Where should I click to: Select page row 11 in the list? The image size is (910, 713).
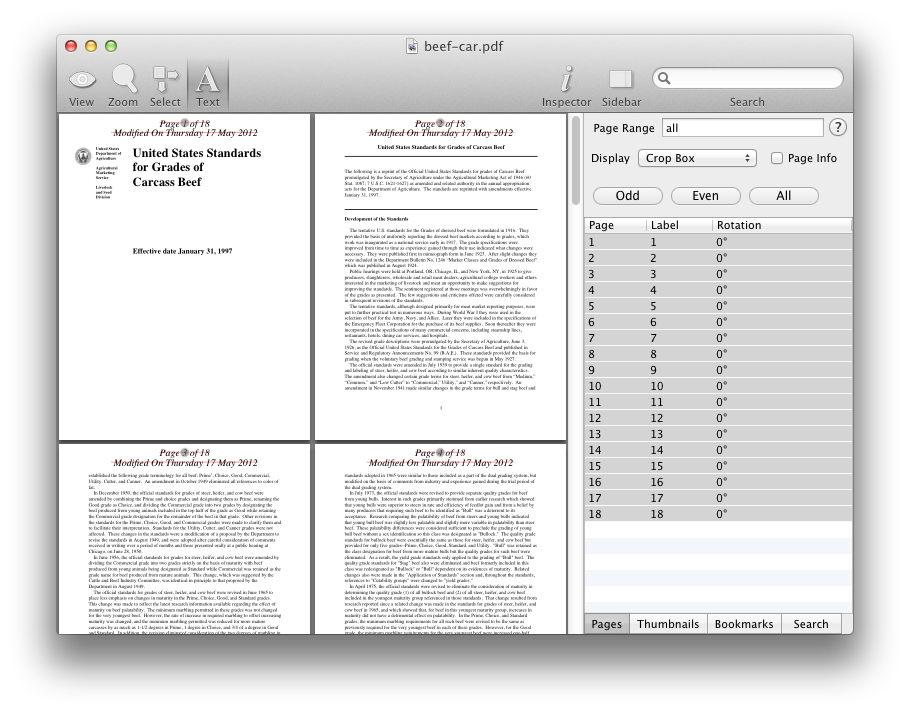pyautogui.click(x=718, y=402)
